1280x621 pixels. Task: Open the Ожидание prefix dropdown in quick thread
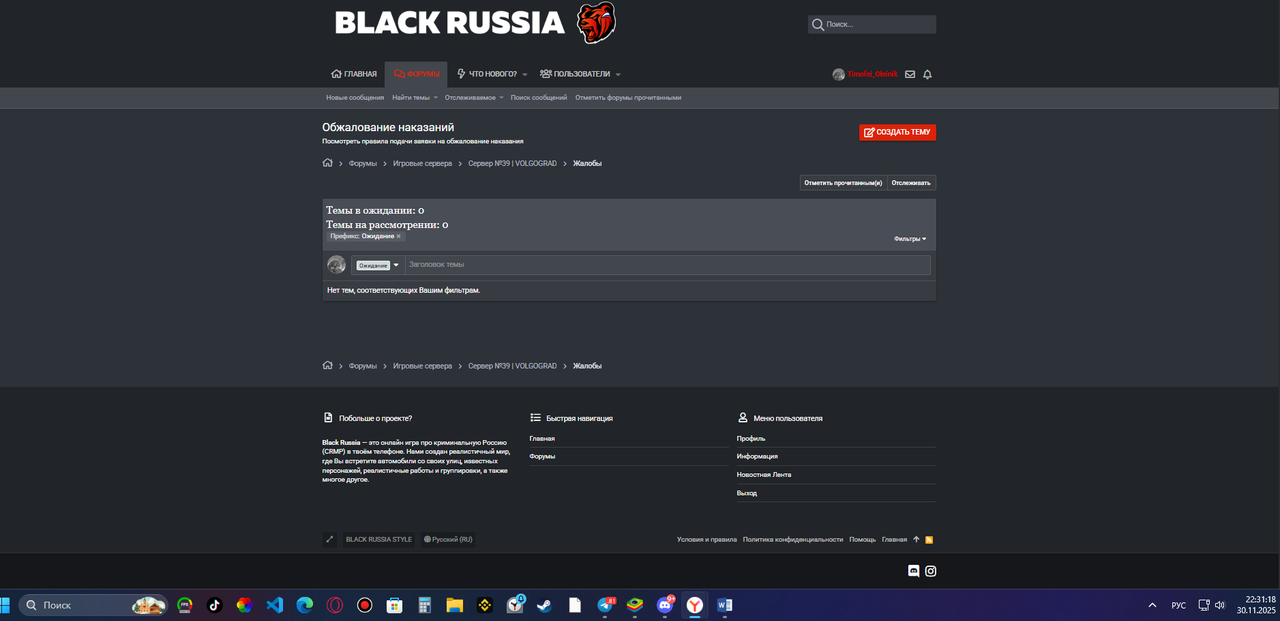point(378,265)
